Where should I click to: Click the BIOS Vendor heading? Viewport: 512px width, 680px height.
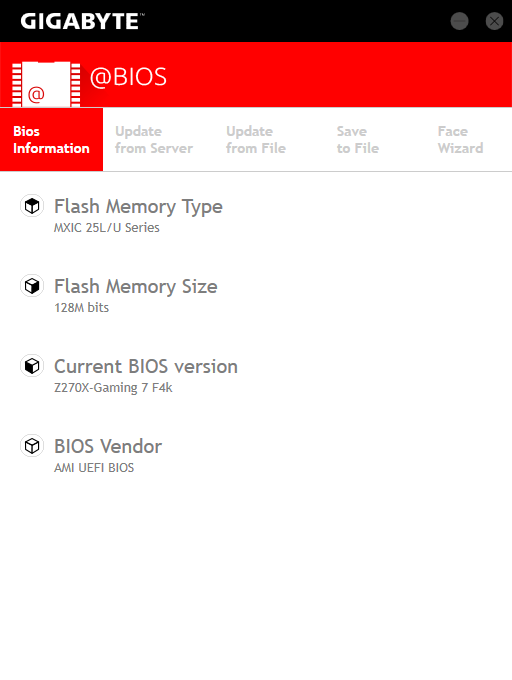tap(108, 446)
